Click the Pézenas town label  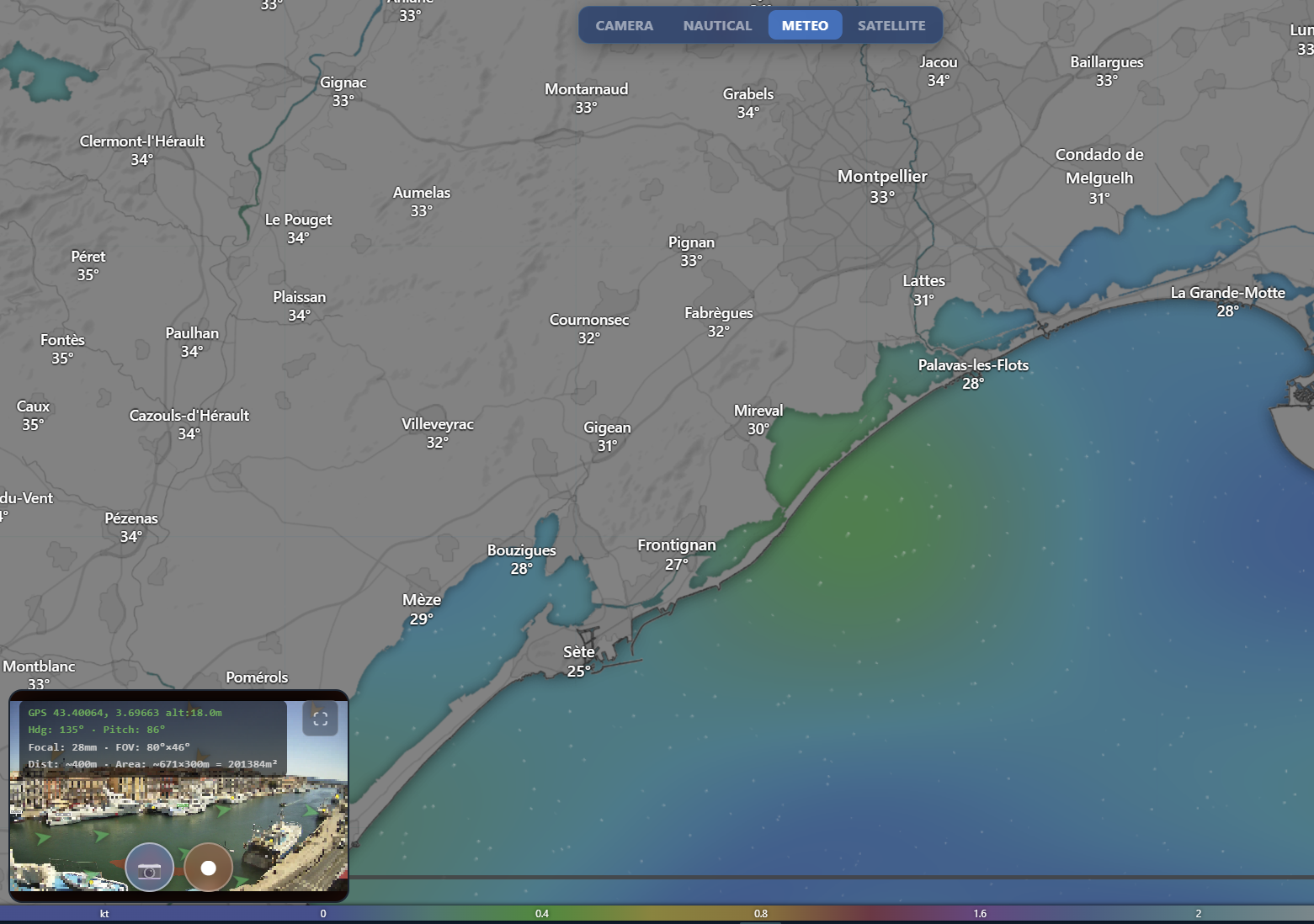click(131, 518)
